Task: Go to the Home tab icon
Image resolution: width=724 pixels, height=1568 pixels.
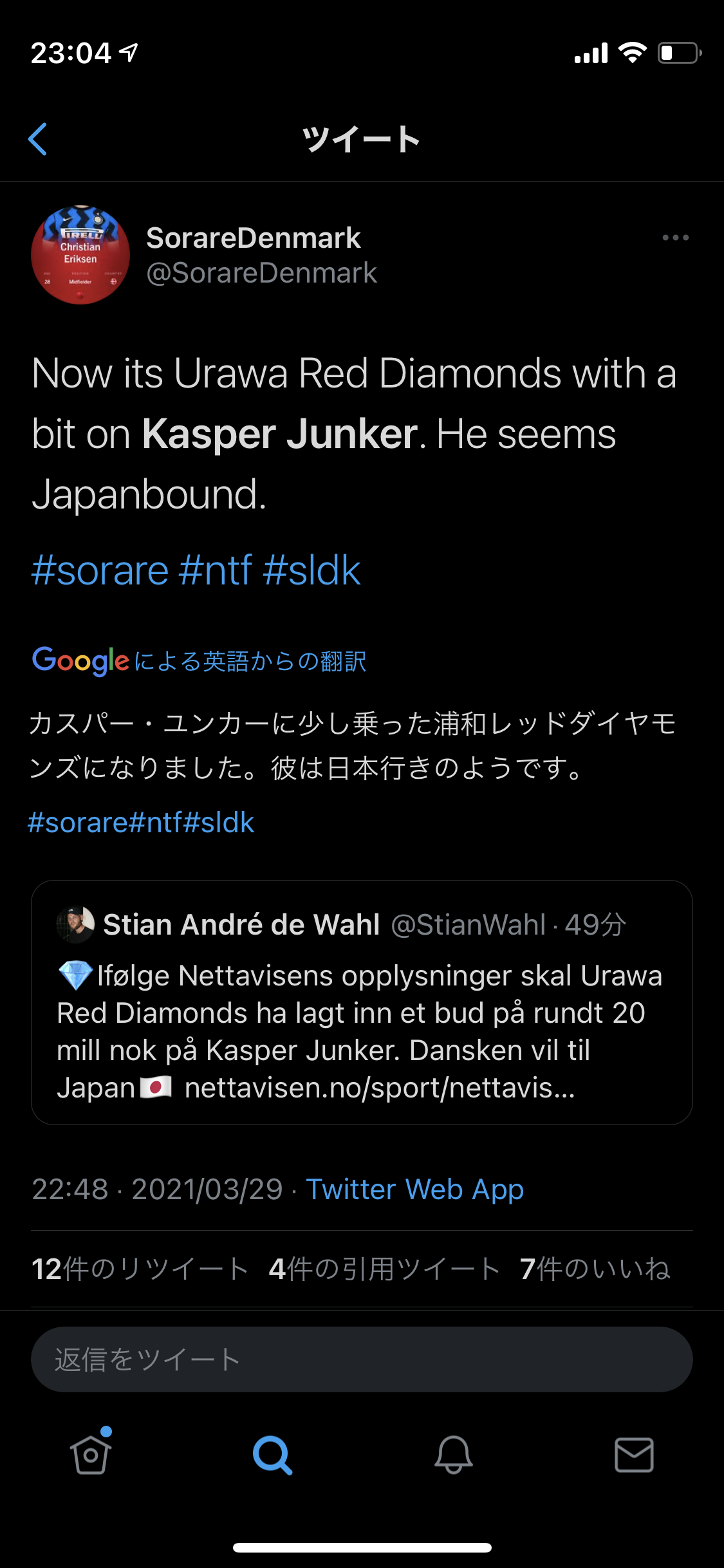Action: pos(91,1455)
